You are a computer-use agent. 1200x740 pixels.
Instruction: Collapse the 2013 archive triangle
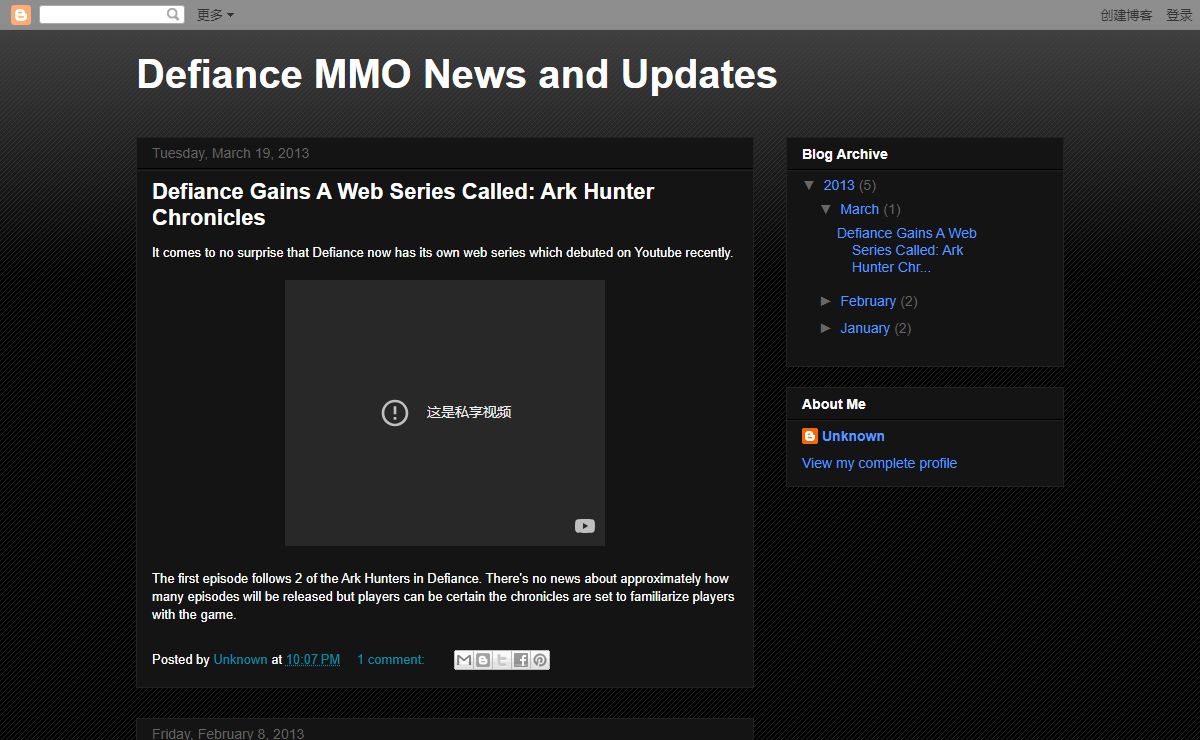pyautogui.click(x=809, y=185)
